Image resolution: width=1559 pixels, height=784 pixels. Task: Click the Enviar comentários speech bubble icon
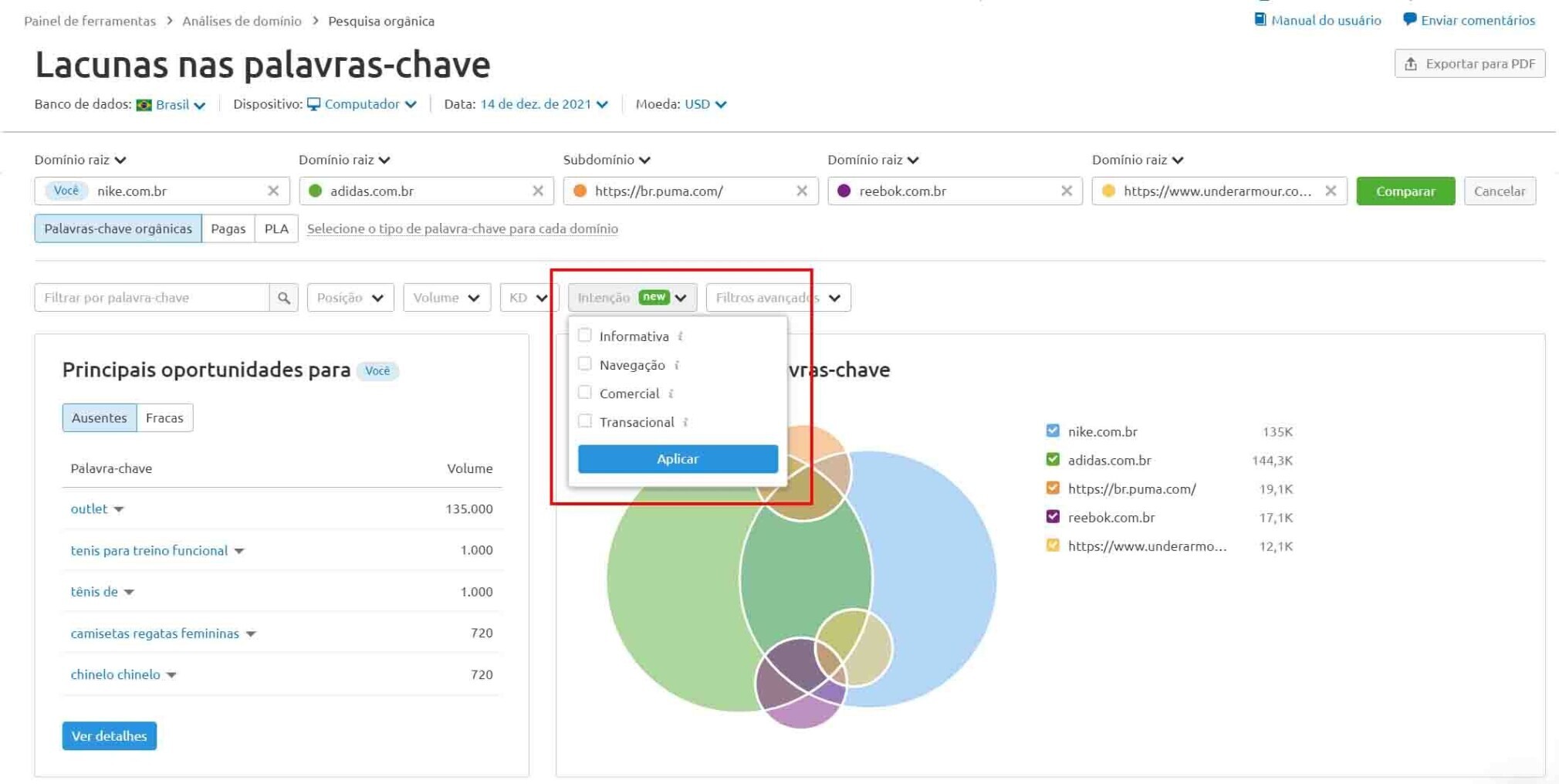point(1409,19)
